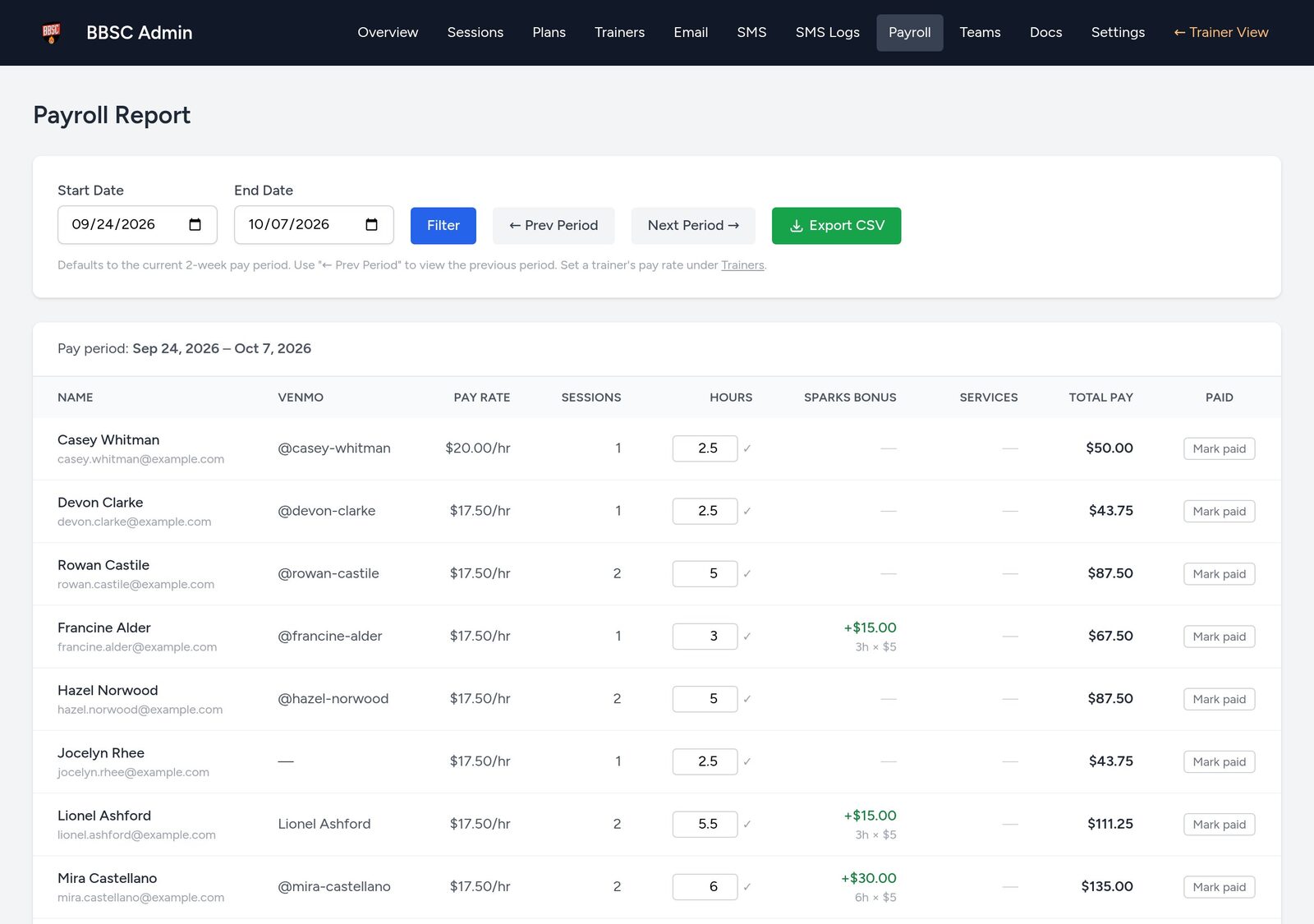The height and width of the screenshot is (924, 1314).
Task: Open the Email nav item
Action: click(691, 33)
